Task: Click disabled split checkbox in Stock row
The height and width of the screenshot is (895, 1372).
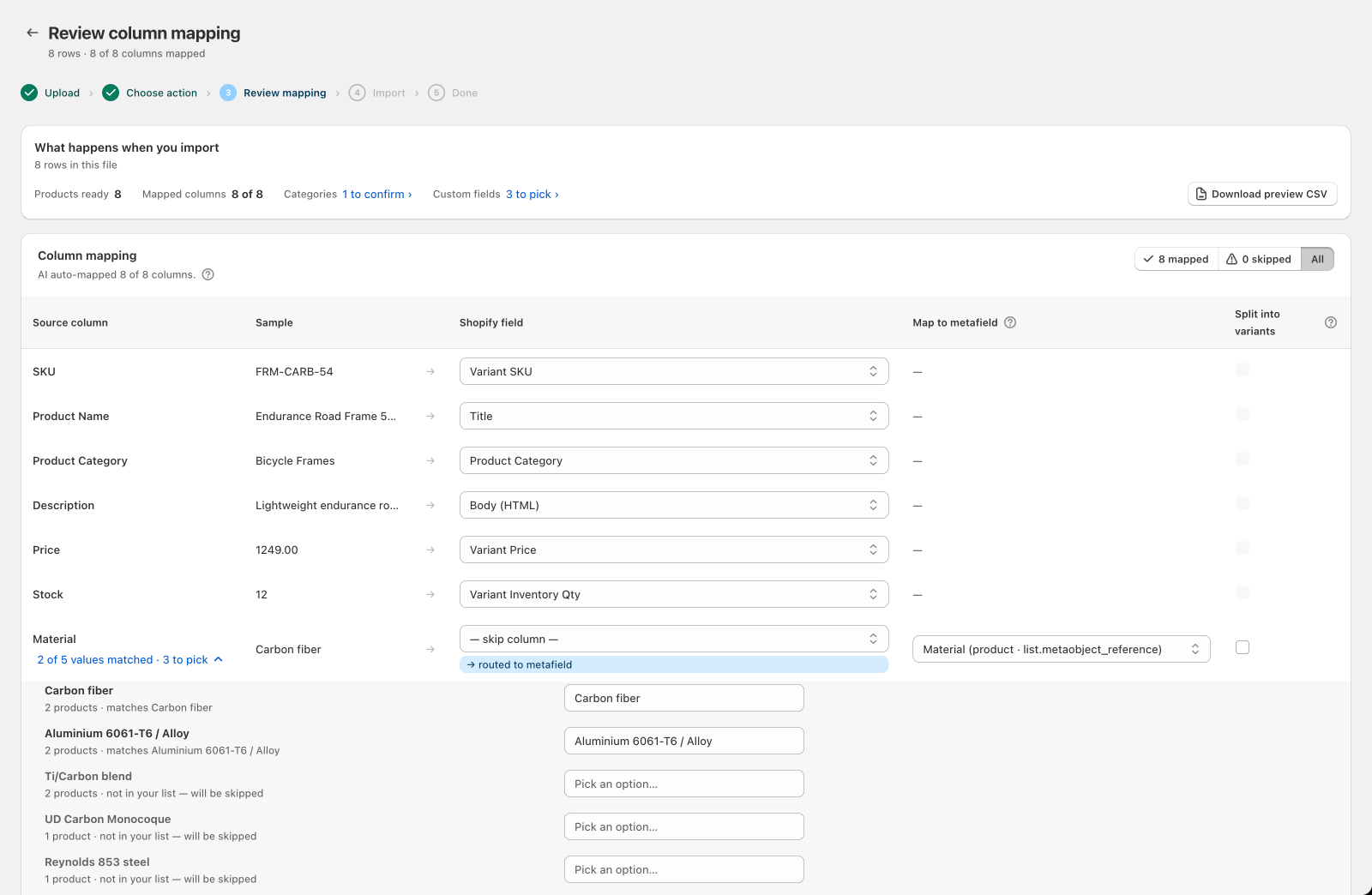Action: [x=1243, y=592]
